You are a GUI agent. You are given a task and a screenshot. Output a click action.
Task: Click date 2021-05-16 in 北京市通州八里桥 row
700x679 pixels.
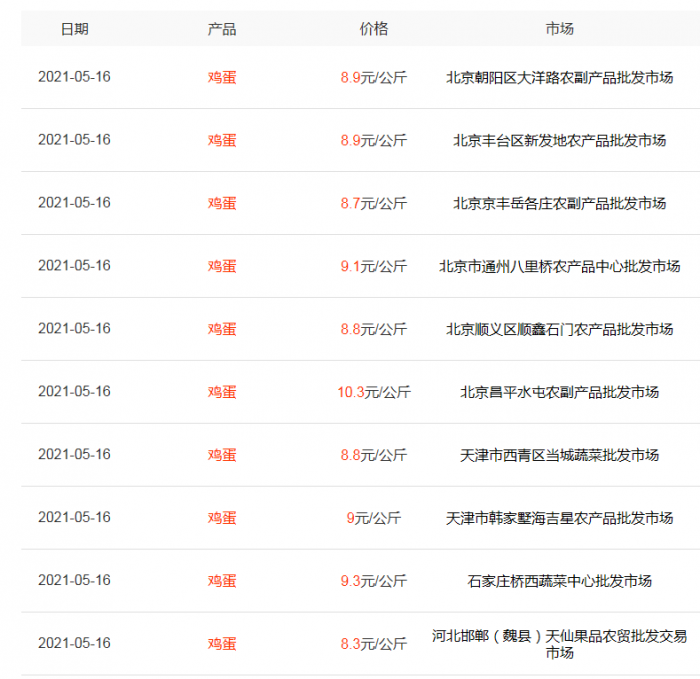(74, 266)
